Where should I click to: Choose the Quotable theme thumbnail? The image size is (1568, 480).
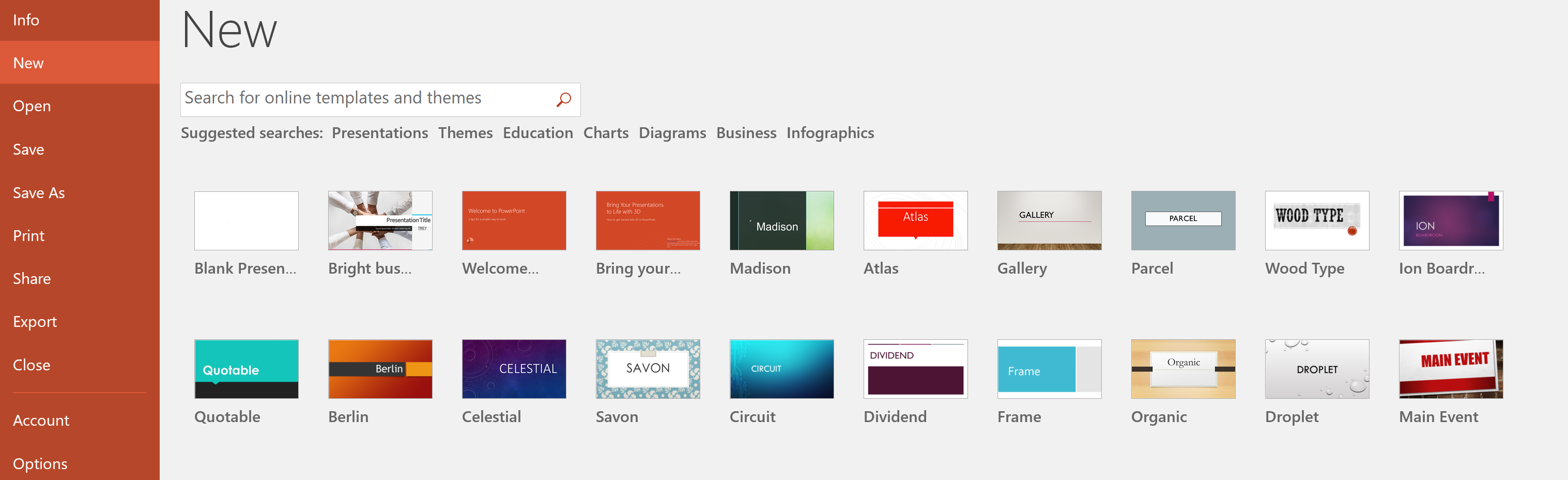[246, 369]
